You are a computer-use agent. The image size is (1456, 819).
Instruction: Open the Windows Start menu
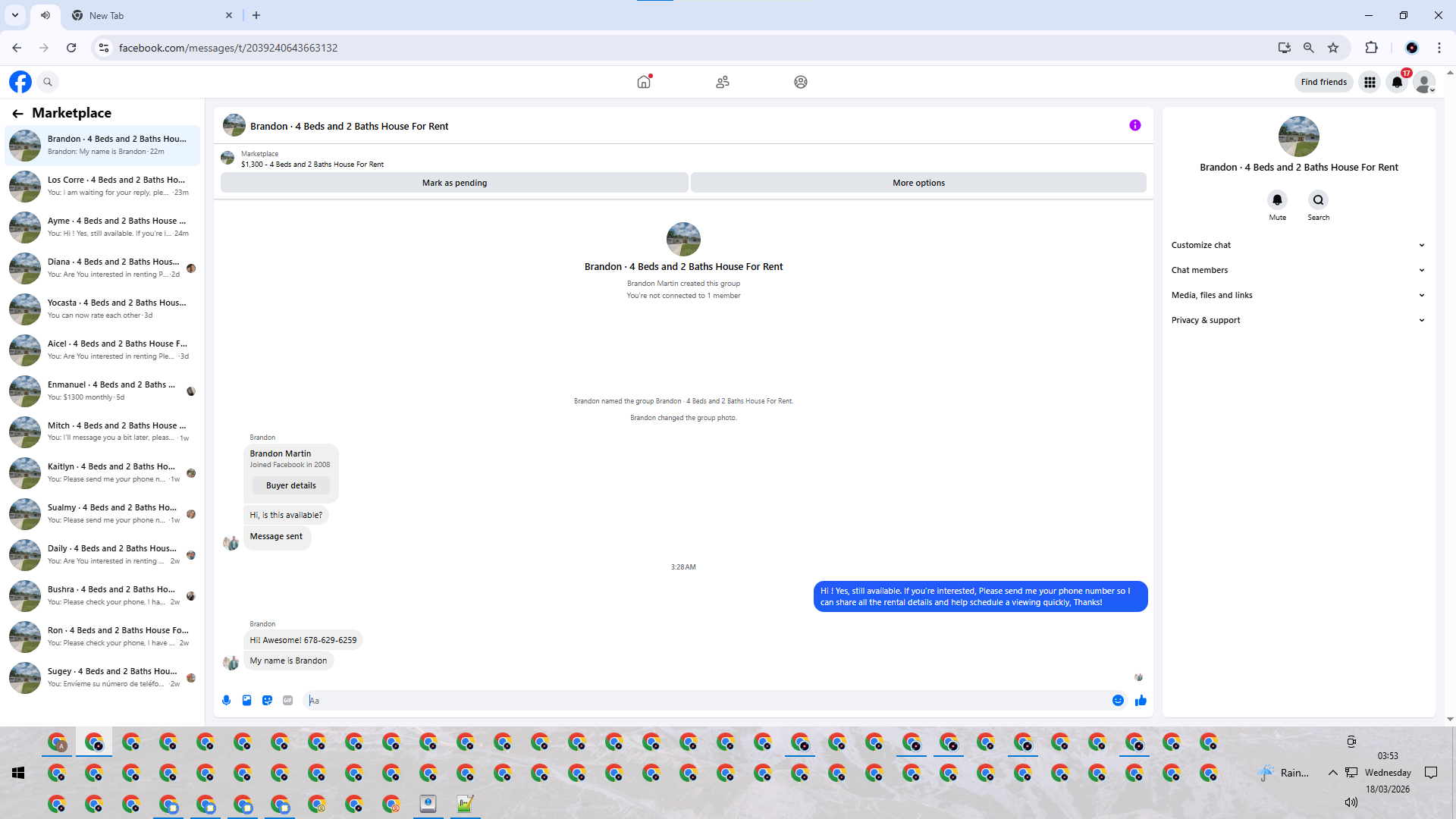(18, 773)
